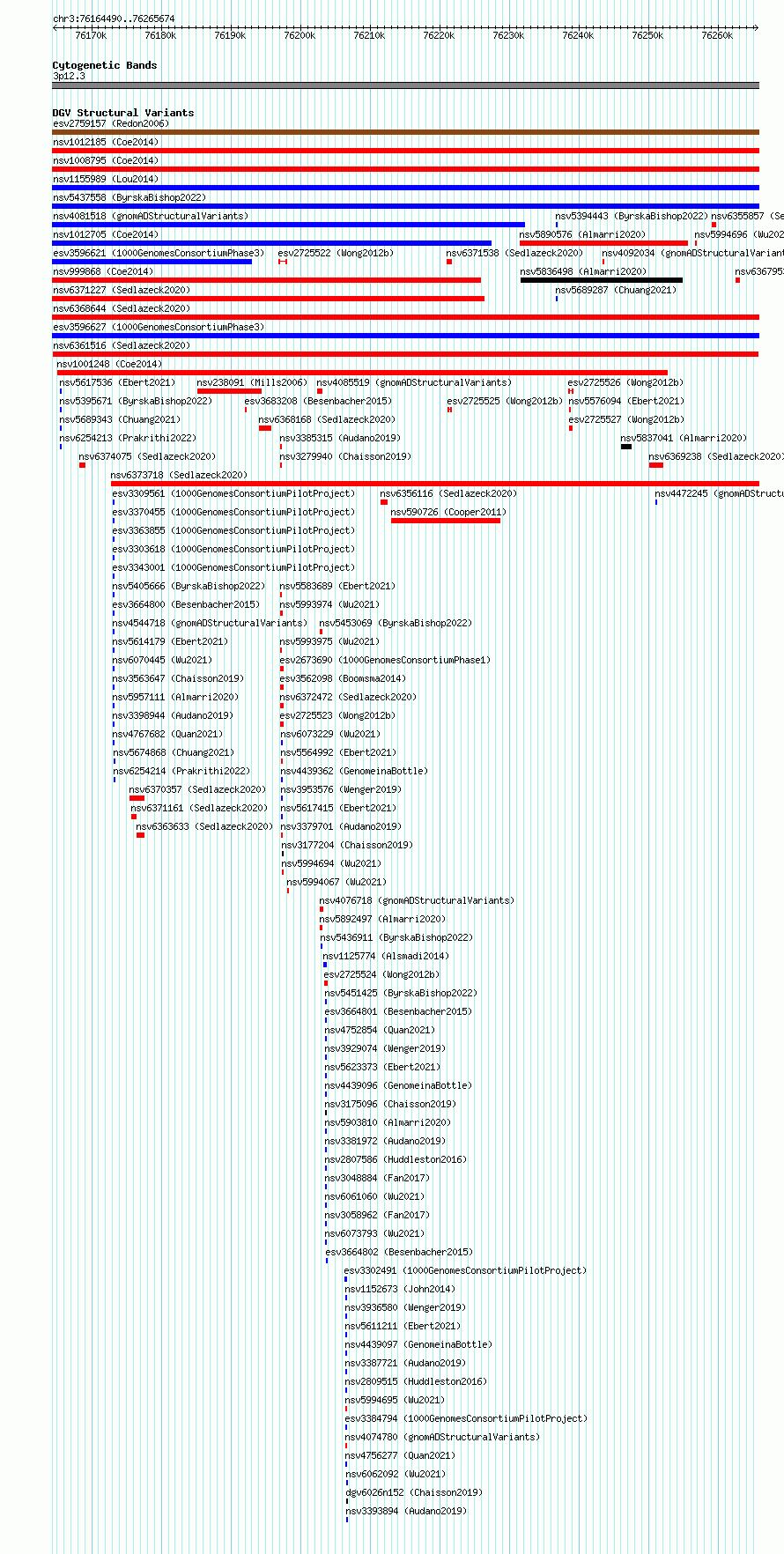Open variant nsv1008795 (Coe2014)
Image resolution: width=784 pixels, height=1554 pixels.
pos(106,161)
